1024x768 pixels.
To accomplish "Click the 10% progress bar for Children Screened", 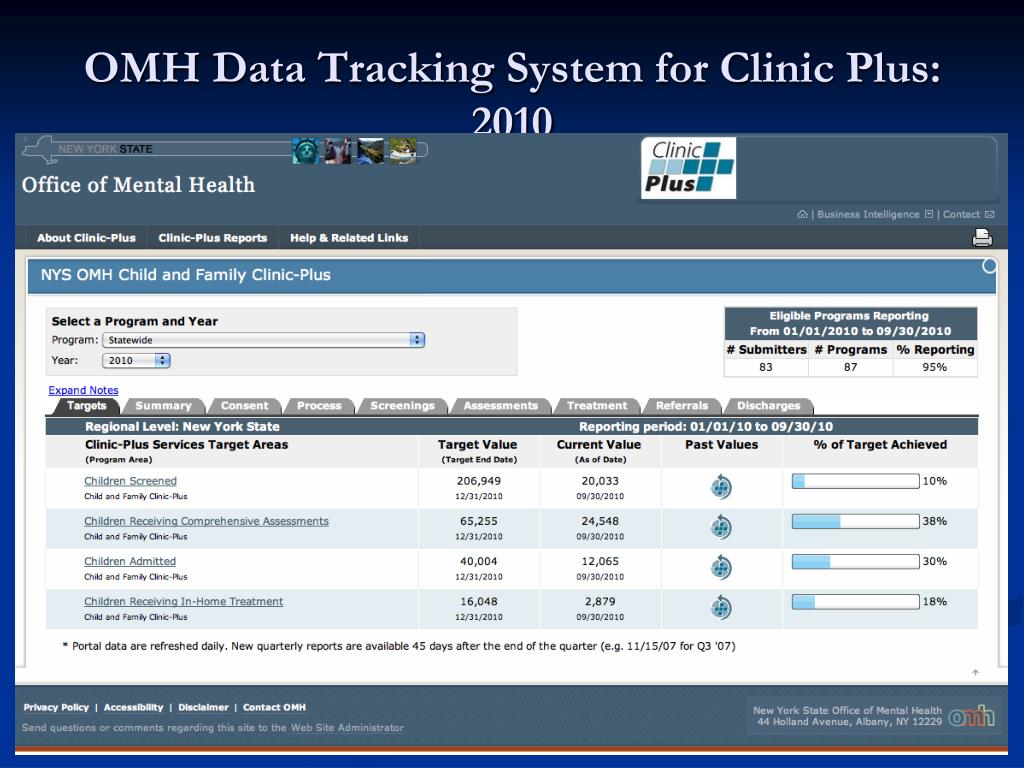I will (856, 481).
